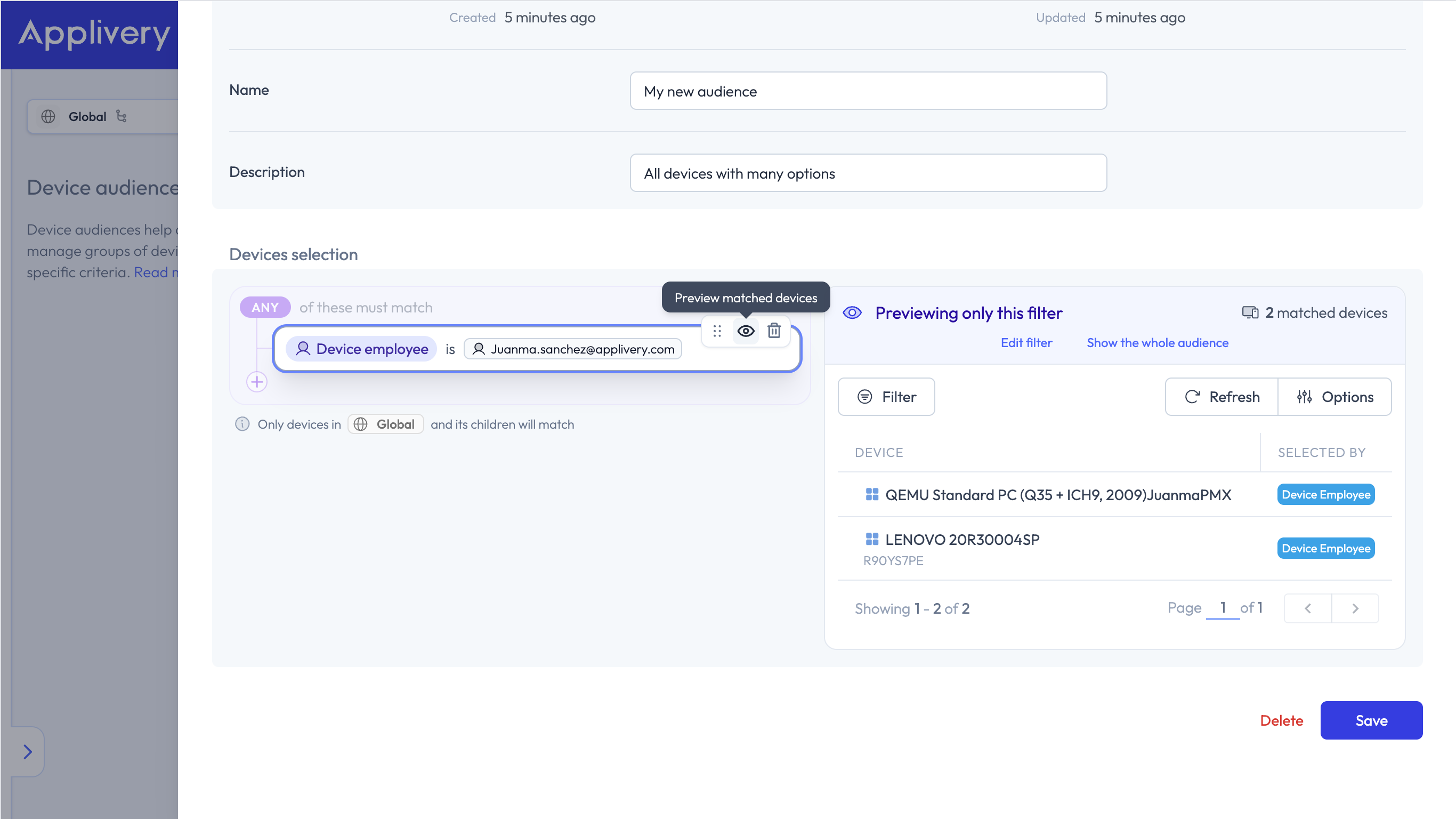
Task: Click the Windows icon of QEMU Standard PC row
Action: pyautogui.click(x=871, y=494)
